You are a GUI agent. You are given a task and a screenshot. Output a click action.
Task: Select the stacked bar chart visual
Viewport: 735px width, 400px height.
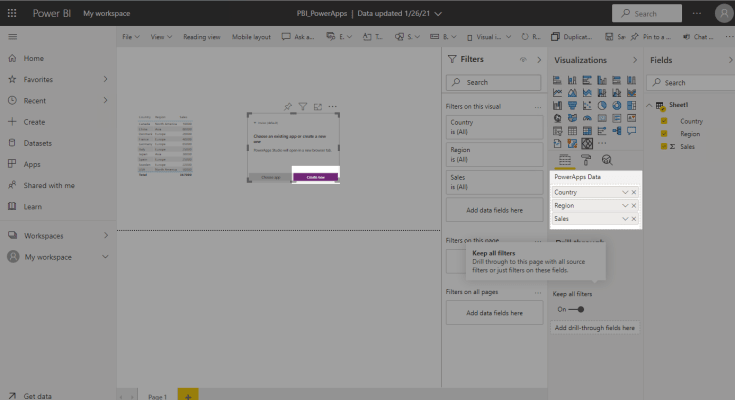click(x=557, y=80)
